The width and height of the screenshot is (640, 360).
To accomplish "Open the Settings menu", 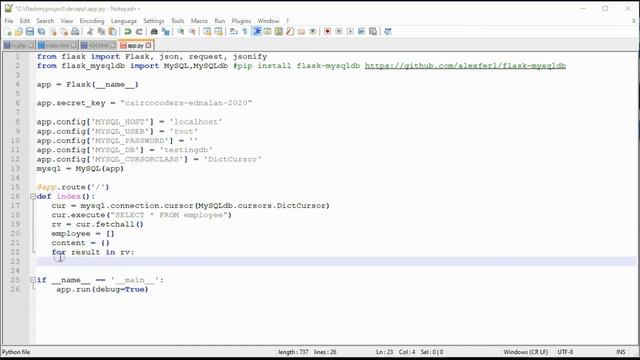I will 153,21.
